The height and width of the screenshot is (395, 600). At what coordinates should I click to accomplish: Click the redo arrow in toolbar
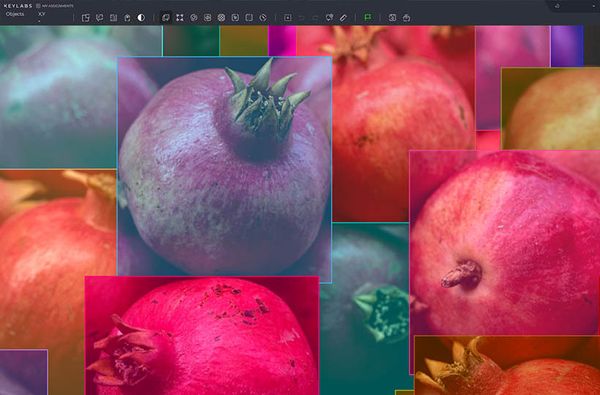click(x=315, y=18)
